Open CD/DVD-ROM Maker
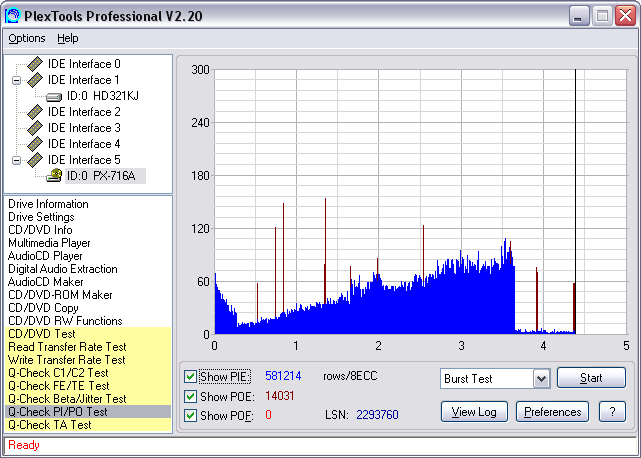Image resolution: width=641 pixels, height=458 pixels. click(x=60, y=295)
